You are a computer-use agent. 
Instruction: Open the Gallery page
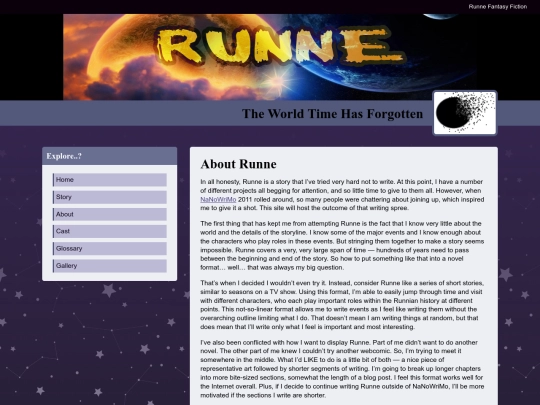click(x=110, y=266)
